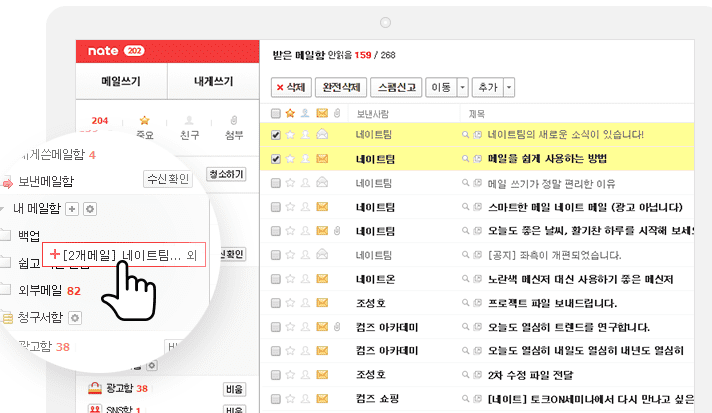Viewport: 712px width, 413px height.
Task: Check the 오늘도 좋은 날씨 mail row
Action: pos(276,231)
